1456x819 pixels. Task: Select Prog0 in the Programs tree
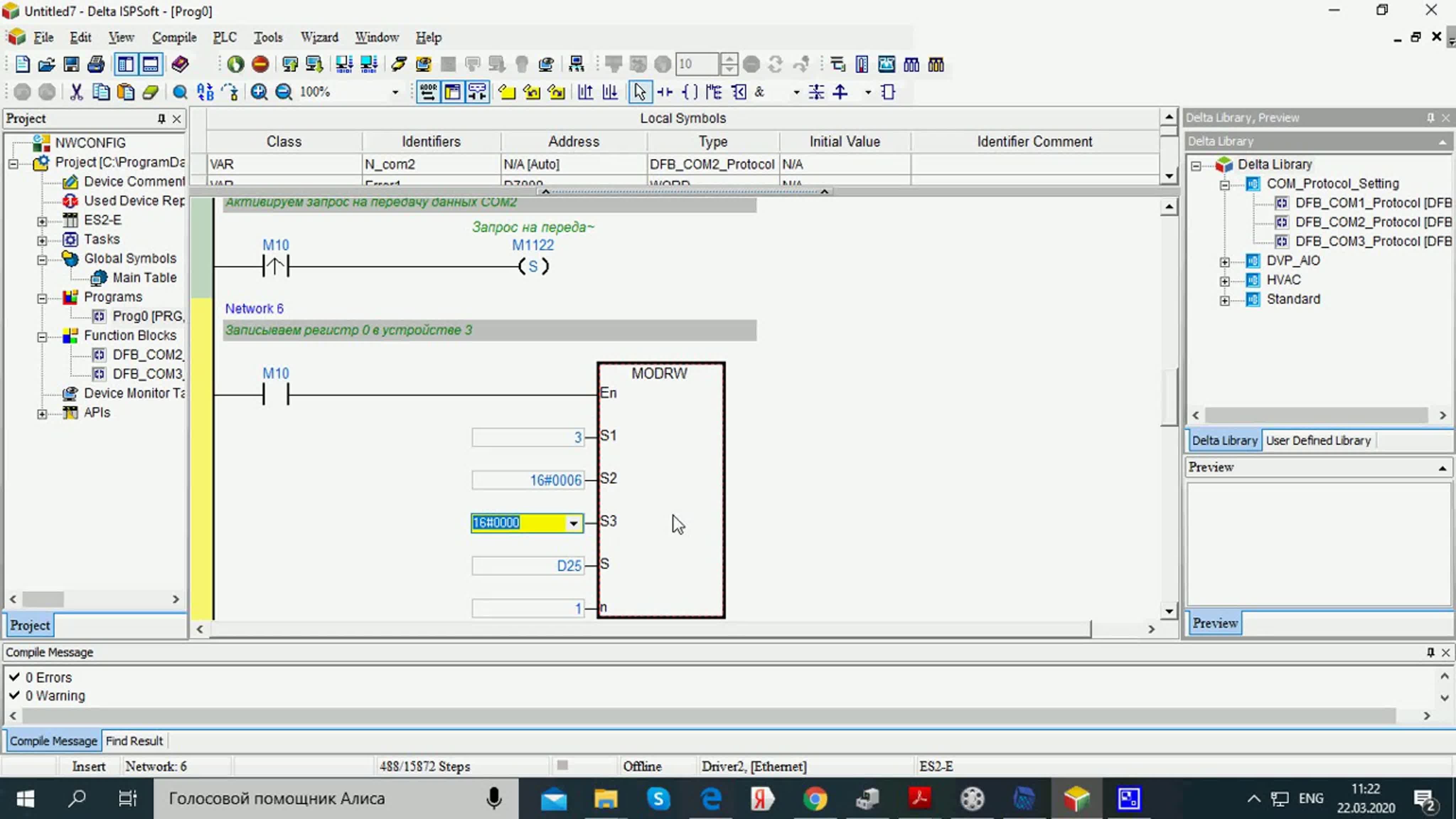(148, 316)
